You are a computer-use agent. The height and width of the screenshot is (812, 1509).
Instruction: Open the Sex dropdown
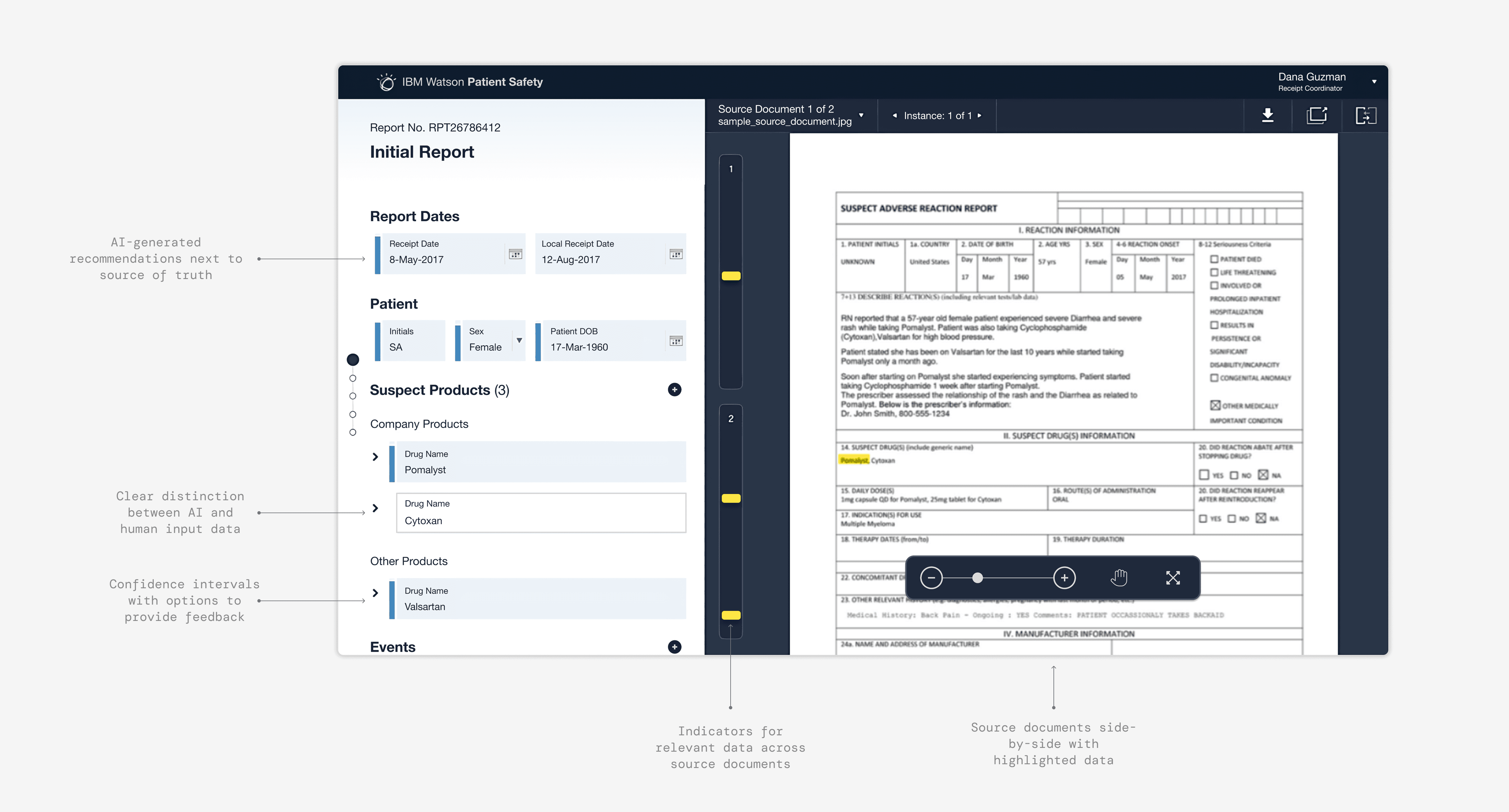(519, 340)
